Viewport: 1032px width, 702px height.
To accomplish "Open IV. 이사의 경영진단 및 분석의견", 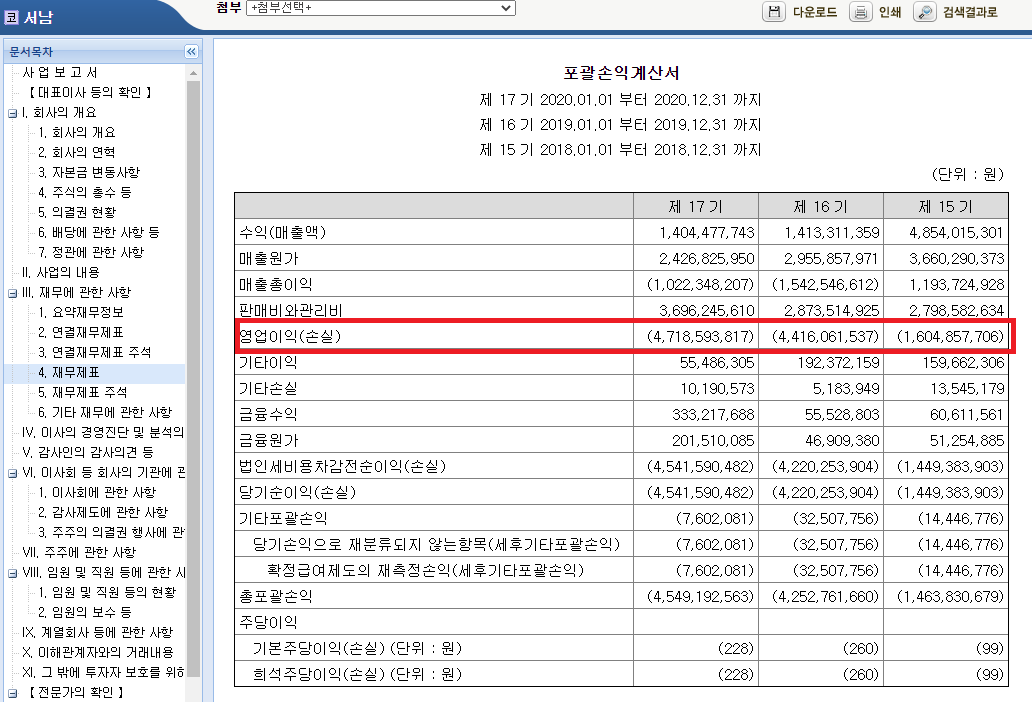I will [x=103, y=432].
